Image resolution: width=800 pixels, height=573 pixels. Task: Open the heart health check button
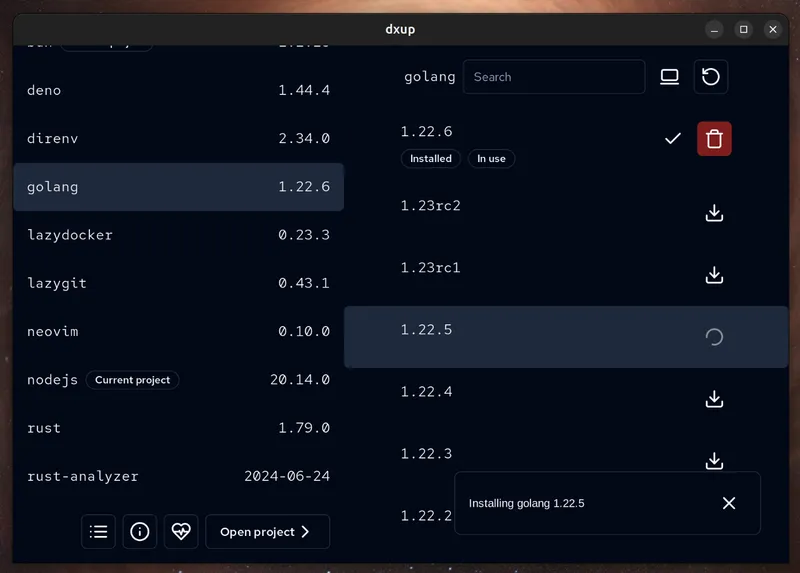click(x=181, y=532)
